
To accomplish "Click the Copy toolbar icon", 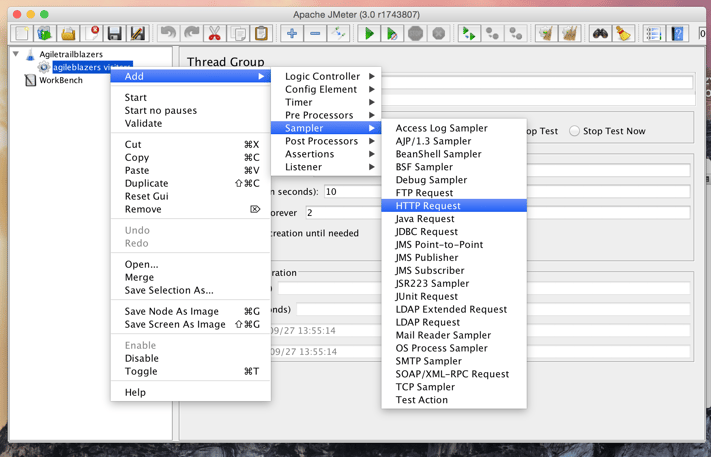I will (x=238, y=34).
